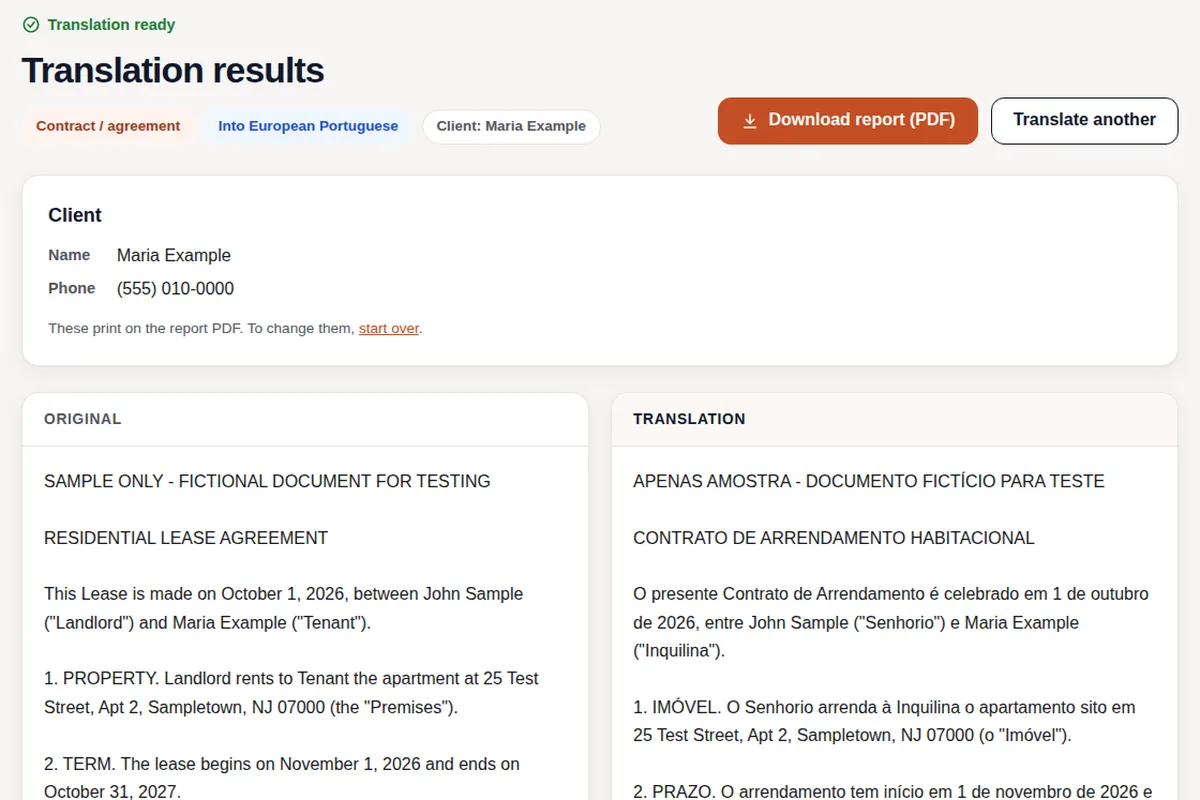Viewport: 1200px width, 800px height.
Task: Click the Name field label
Action: pos(69,255)
